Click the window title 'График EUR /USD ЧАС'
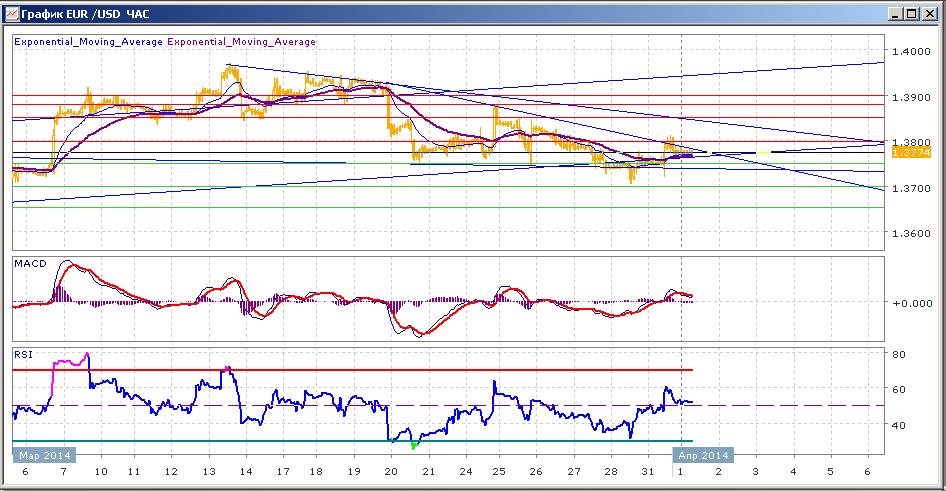Screen dimensions: 946x491 tap(85, 13)
